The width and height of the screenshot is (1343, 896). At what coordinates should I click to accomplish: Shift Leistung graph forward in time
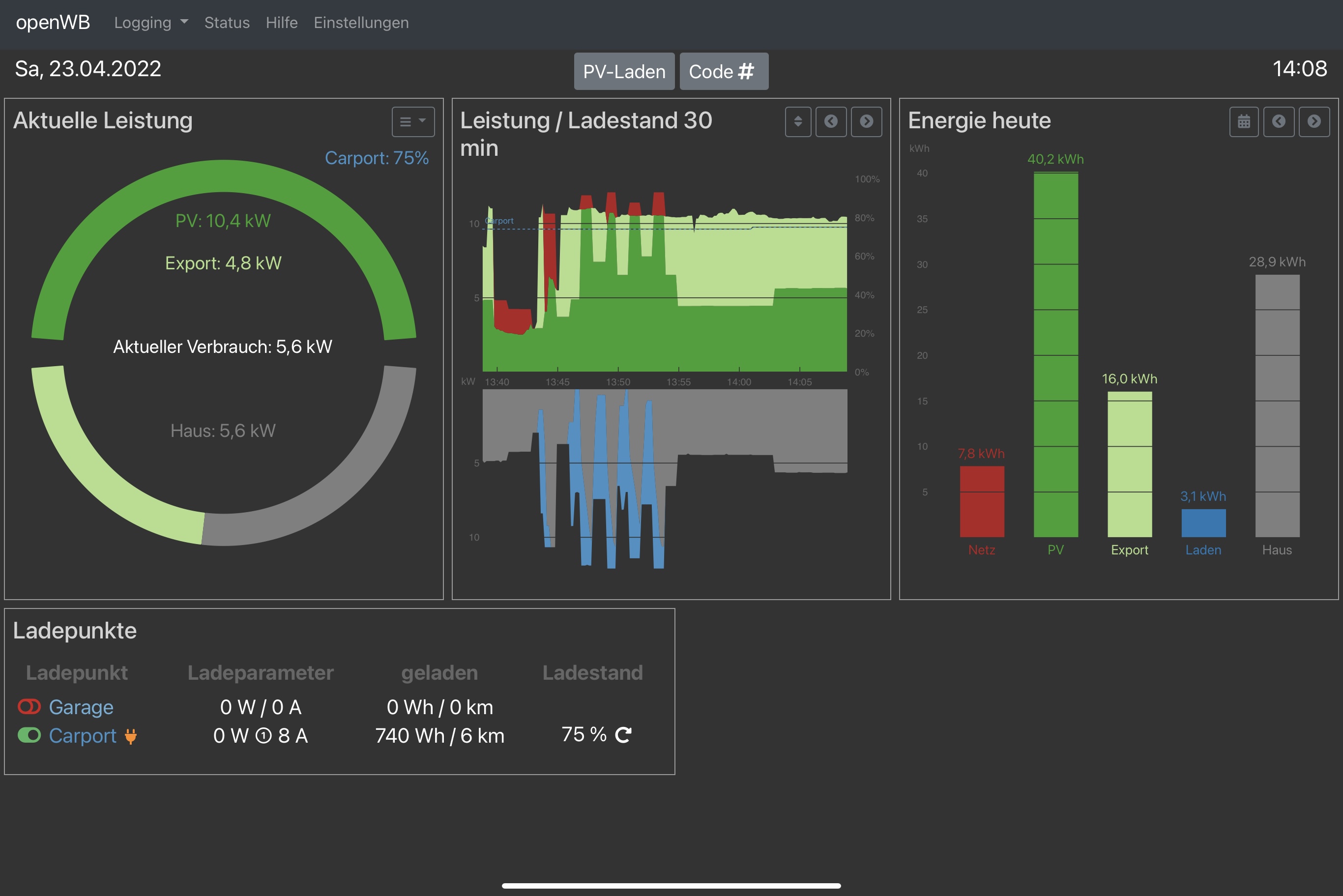pyautogui.click(x=866, y=121)
